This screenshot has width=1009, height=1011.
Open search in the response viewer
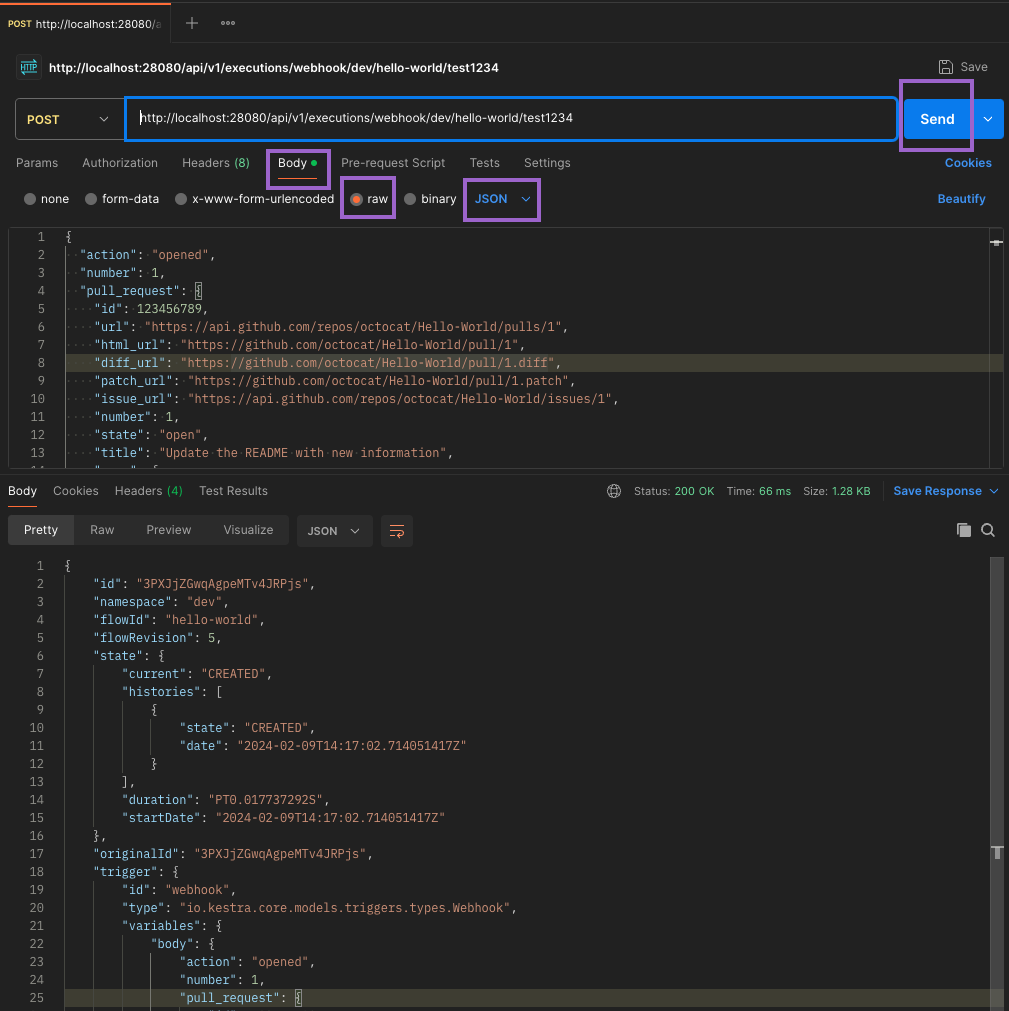coord(988,530)
